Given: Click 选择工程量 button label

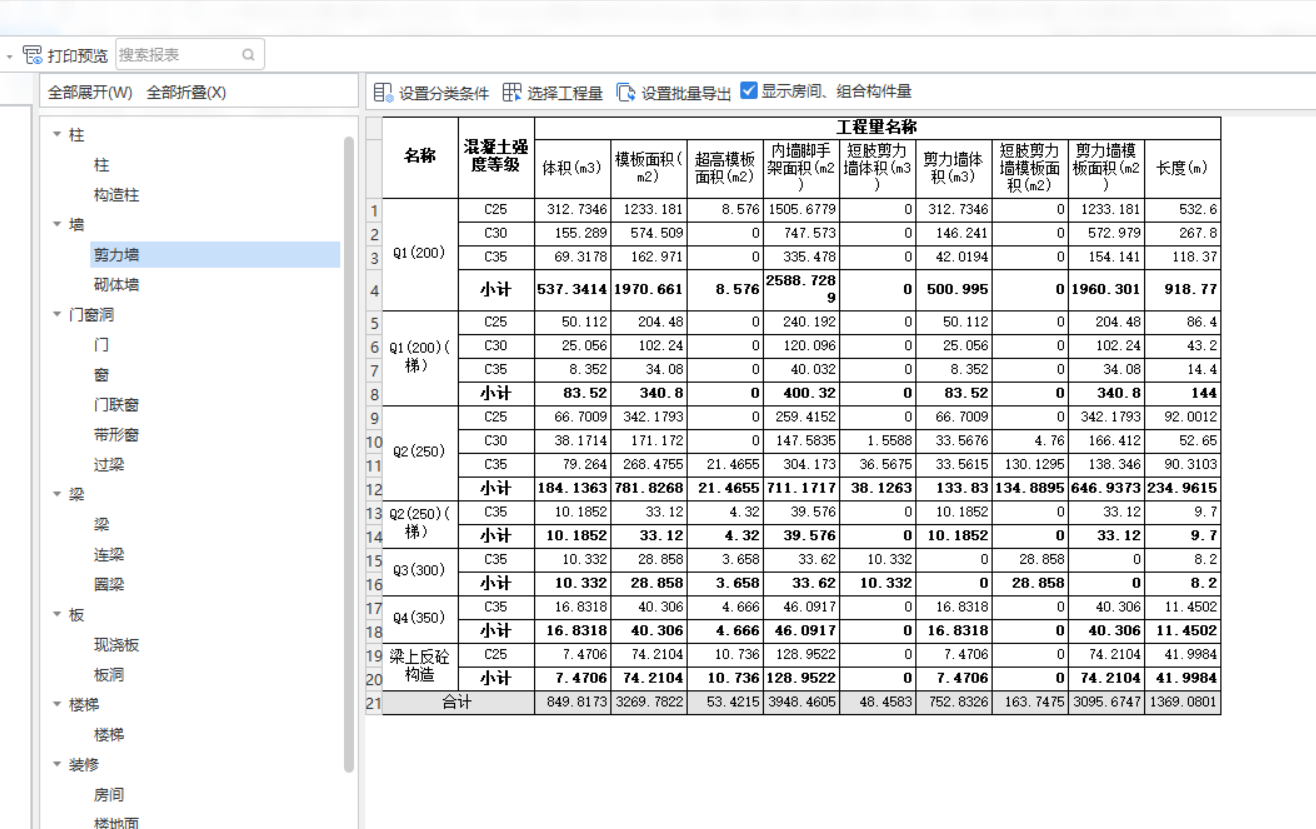Looking at the screenshot, I should [565, 93].
